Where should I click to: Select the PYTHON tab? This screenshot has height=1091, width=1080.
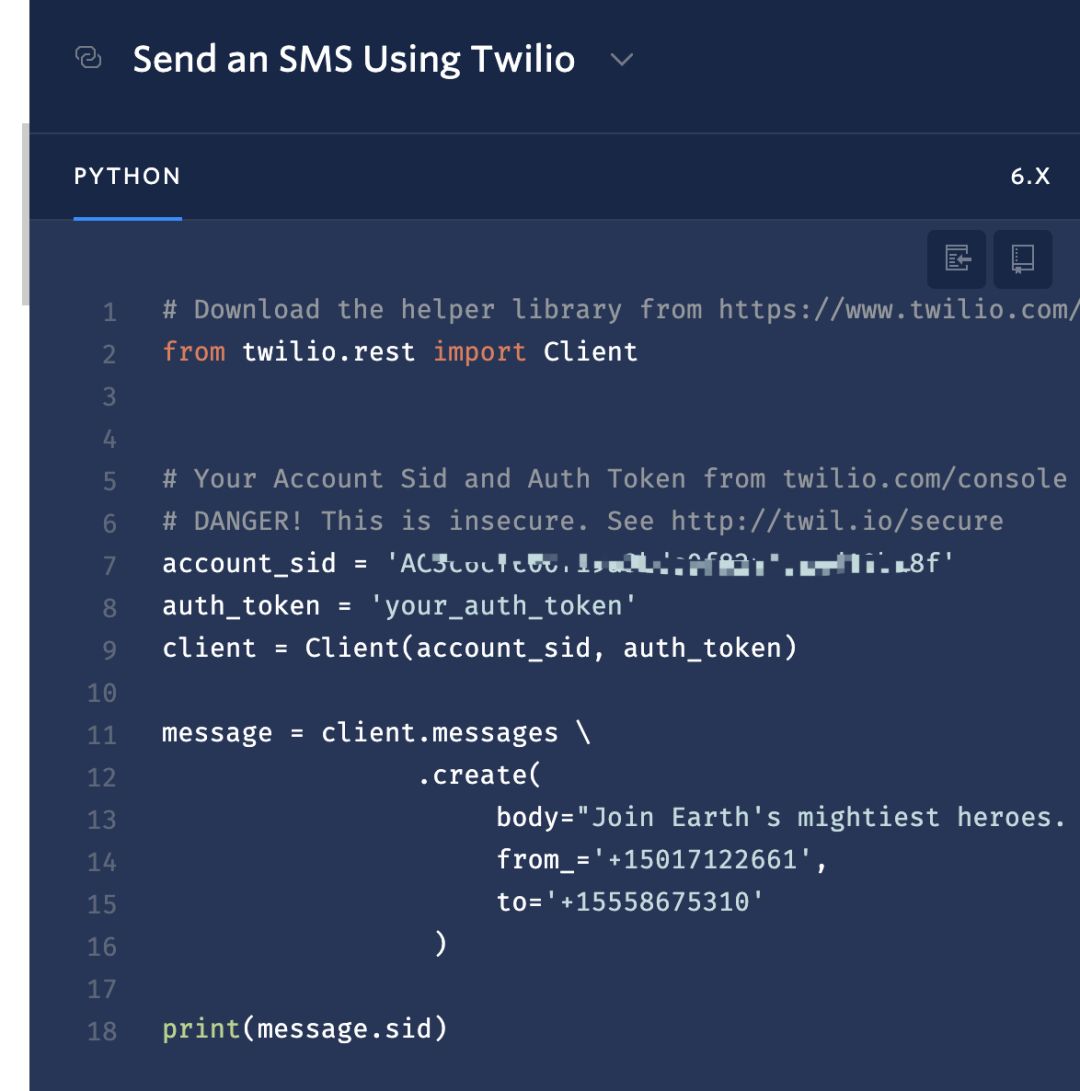point(127,176)
